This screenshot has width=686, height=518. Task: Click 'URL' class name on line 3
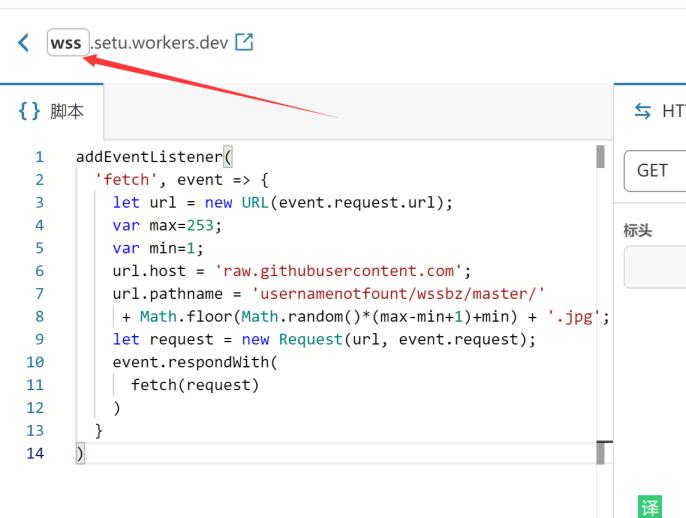(x=255, y=203)
